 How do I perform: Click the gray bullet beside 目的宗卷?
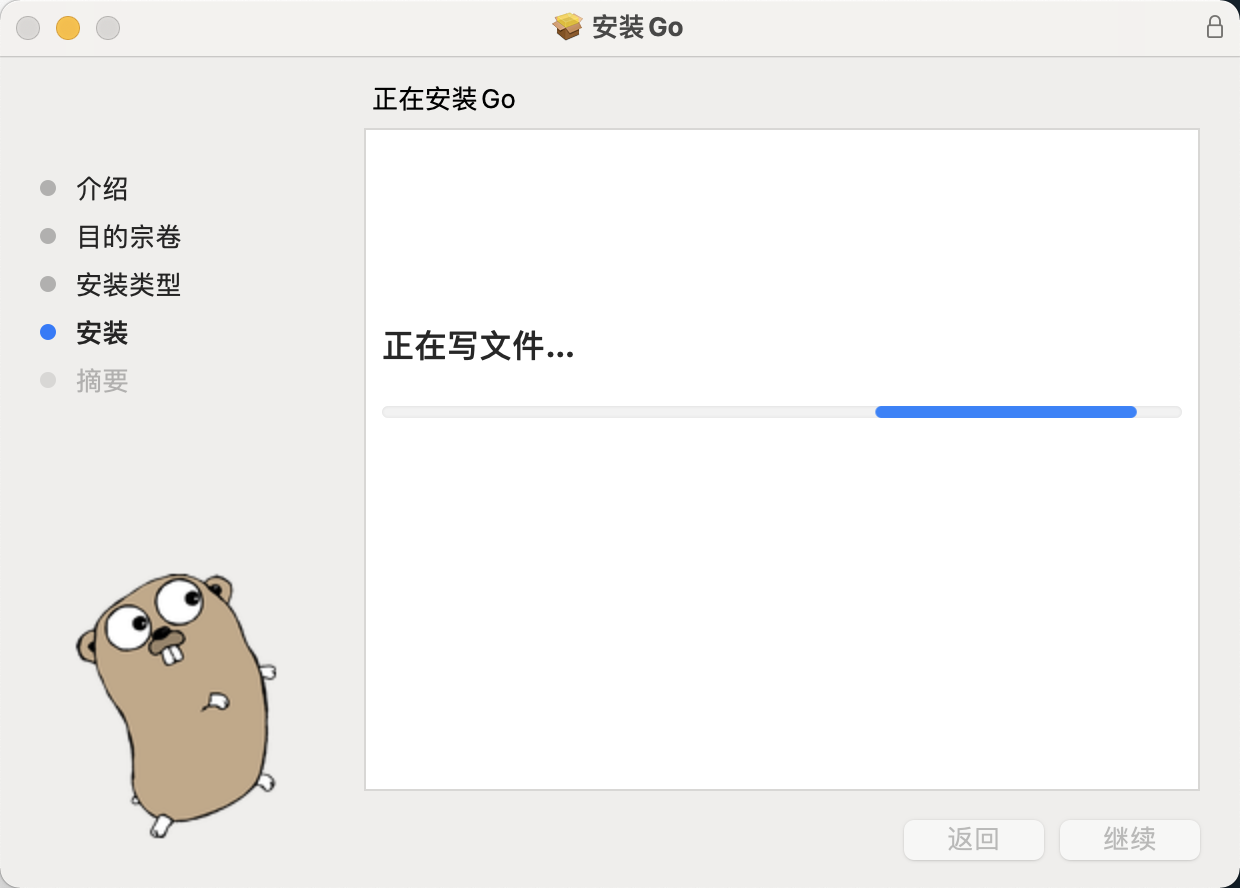(48, 236)
